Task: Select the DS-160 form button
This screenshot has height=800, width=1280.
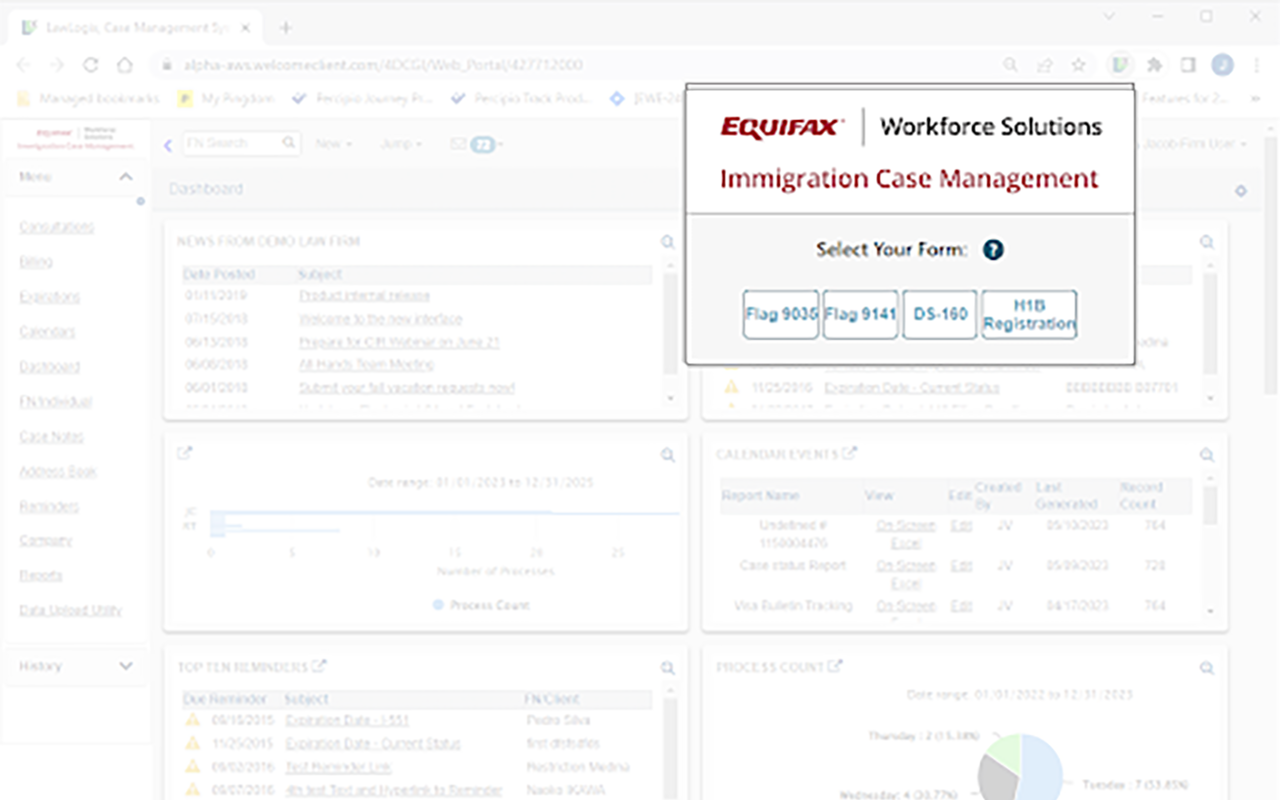Action: coord(939,314)
